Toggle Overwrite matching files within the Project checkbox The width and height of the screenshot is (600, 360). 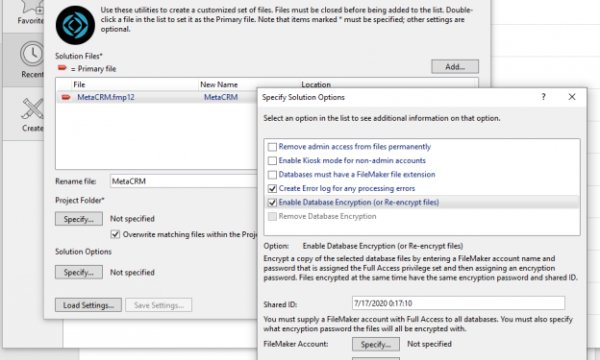(x=115, y=234)
